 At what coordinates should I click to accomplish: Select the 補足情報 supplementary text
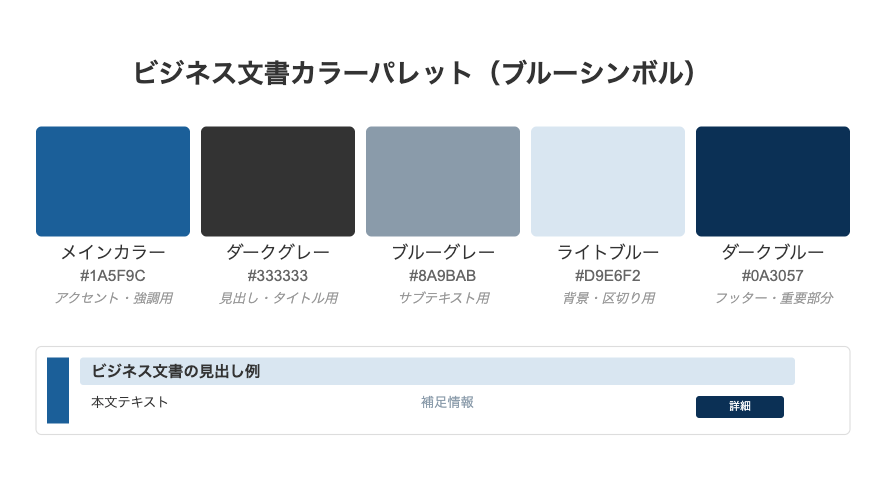[x=447, y=402]
